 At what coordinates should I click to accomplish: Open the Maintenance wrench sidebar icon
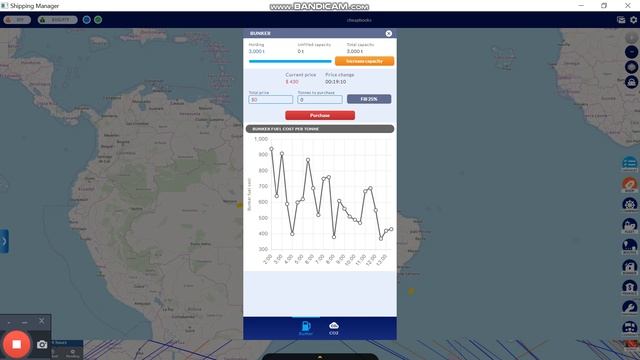[x=629, y=307]
